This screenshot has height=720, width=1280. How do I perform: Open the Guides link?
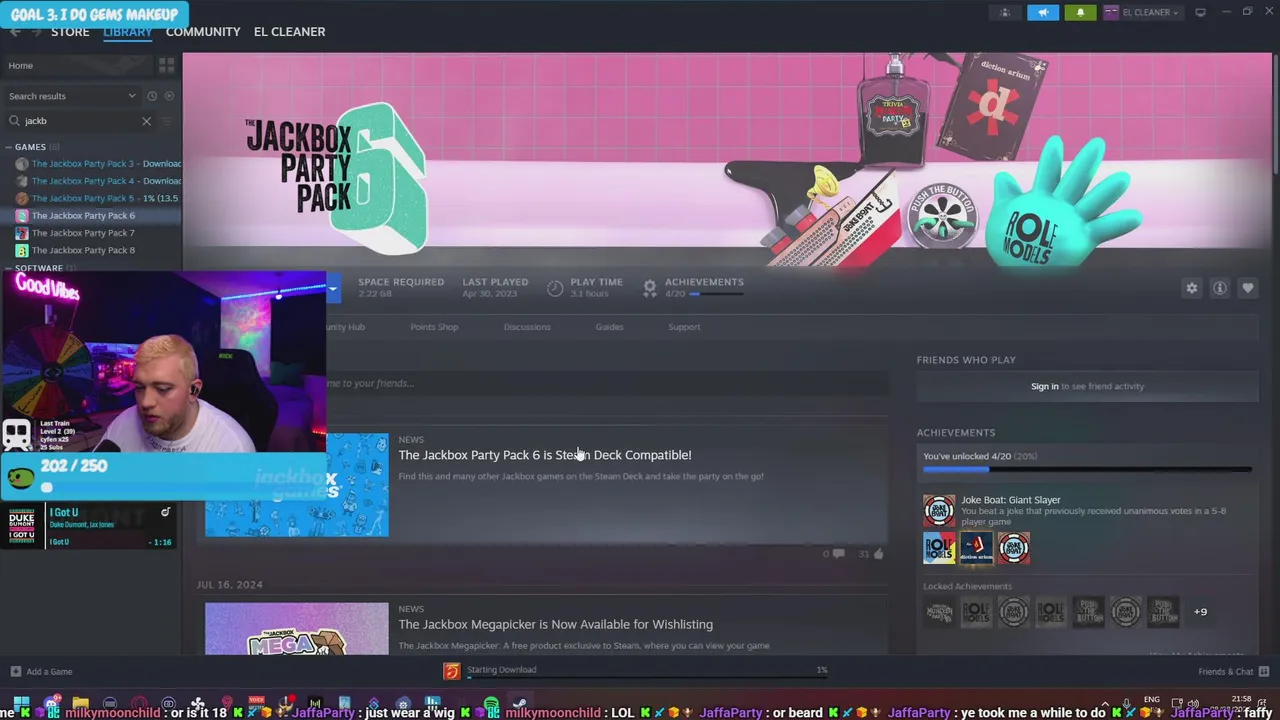pos(609,327)
